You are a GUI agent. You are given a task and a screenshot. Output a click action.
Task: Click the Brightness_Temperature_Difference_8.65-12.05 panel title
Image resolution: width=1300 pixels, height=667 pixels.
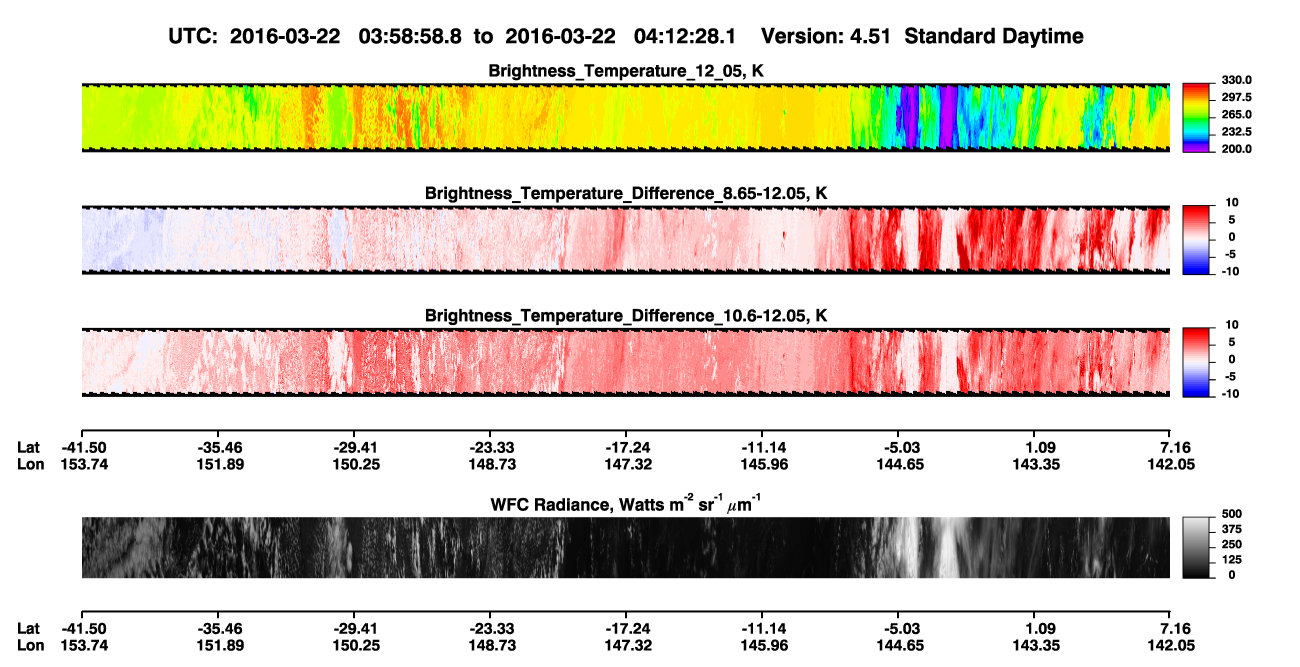pos(627,193)
